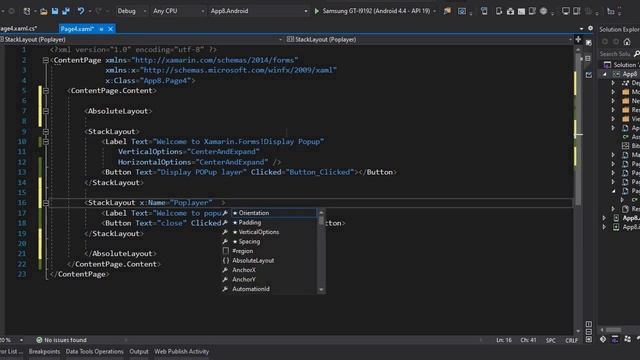The height and width of the screenshot is (360, 640).
Task: Open tab list dropdown arrow above editor
Action: tap(581, 29)
